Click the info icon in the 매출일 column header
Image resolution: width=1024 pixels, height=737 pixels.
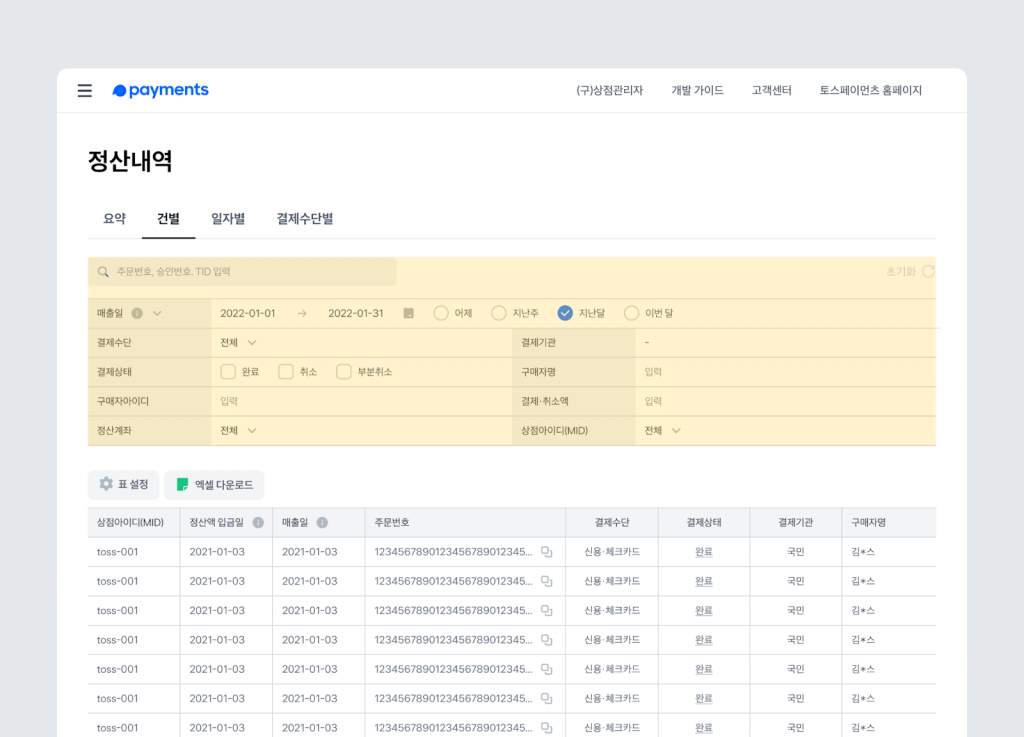click(323, 522)
